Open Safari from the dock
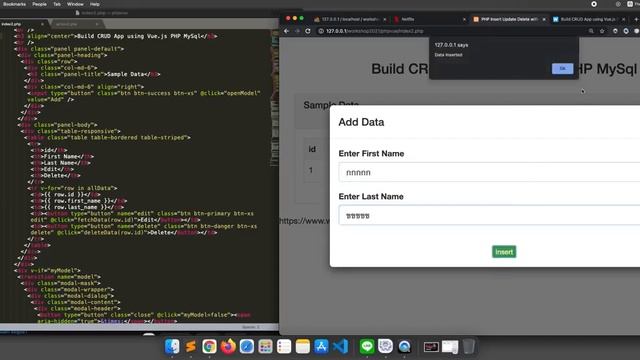 247,347
